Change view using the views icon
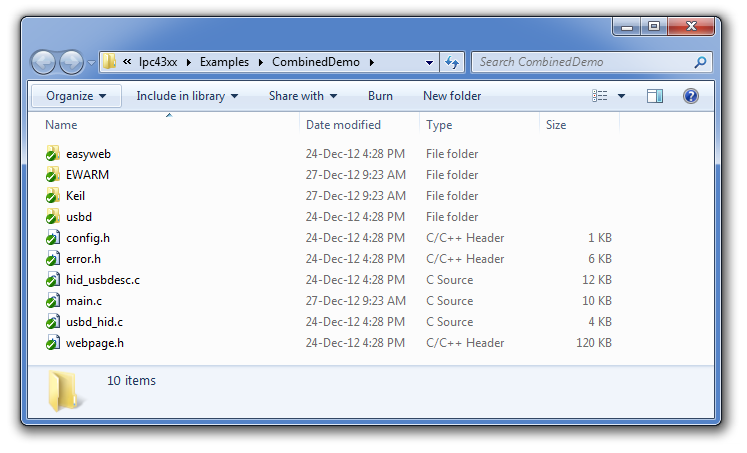 point(600,96)
